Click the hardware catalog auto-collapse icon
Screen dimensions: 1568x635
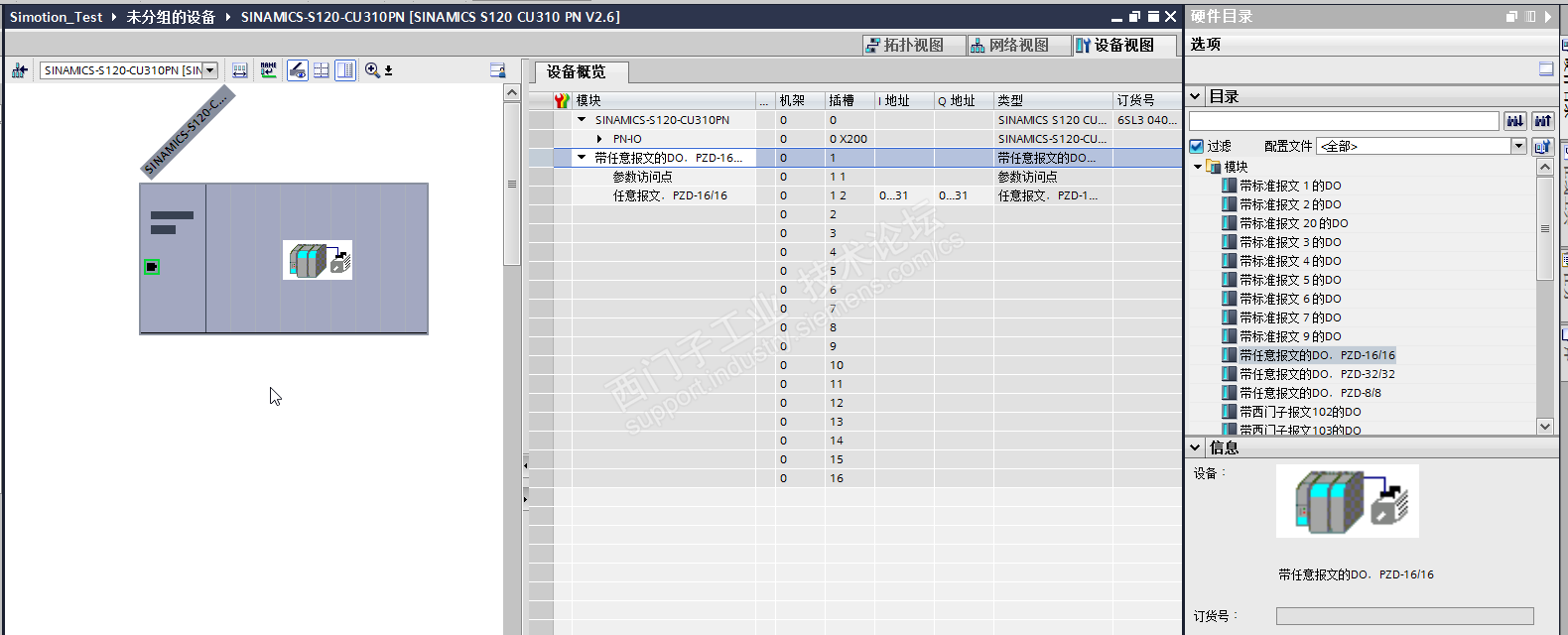pos(1530,16)
